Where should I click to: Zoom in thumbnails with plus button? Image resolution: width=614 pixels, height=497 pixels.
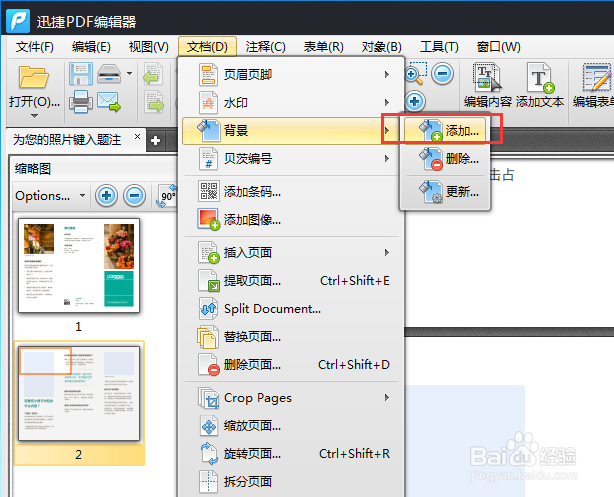(x=107, y=195)
